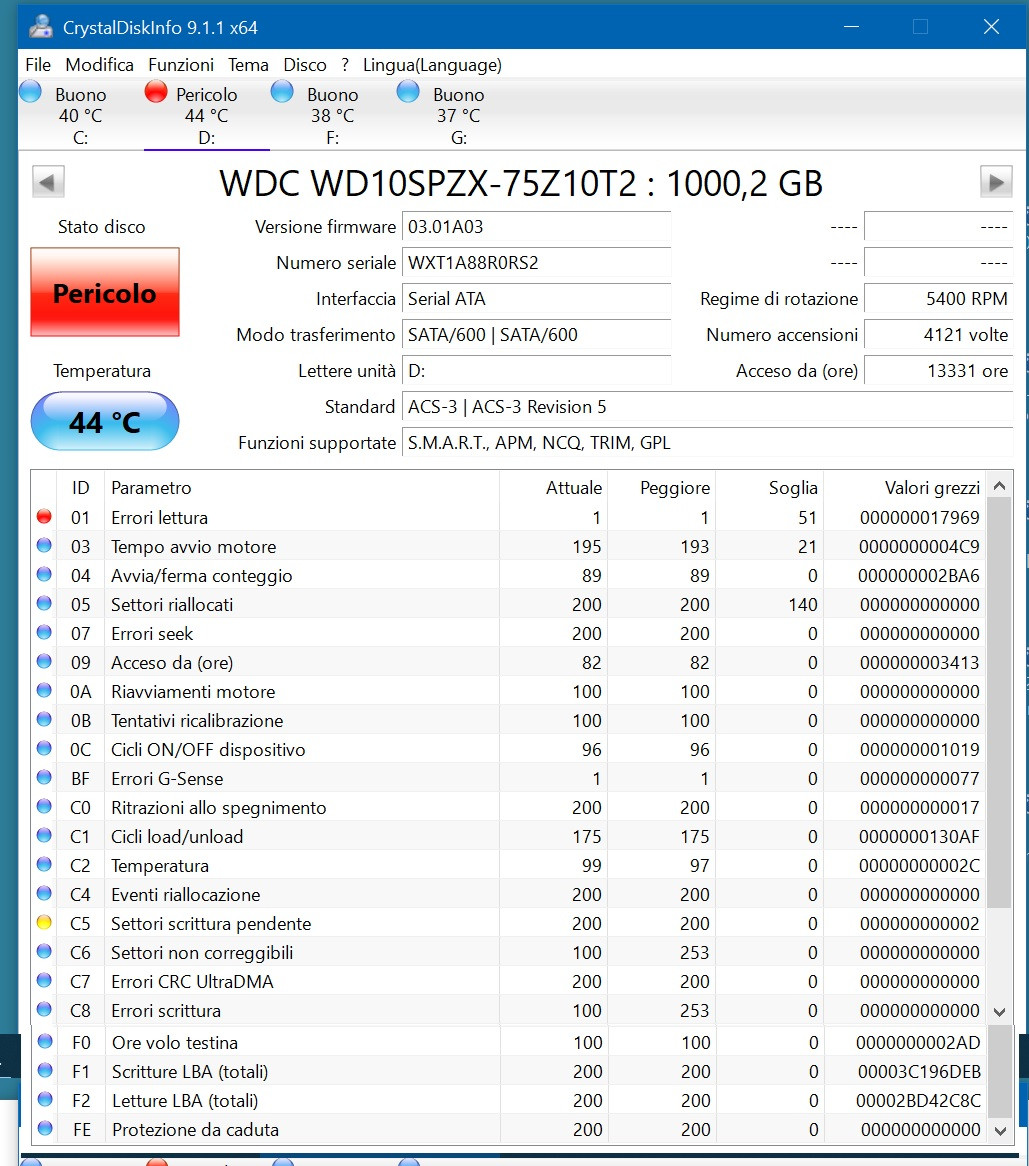Viewport: 1029px width, 1166px height.
Task: Click status icon of Scritture LBA (totali) row
Action: pyautogui.click(x=45, y=1070)
